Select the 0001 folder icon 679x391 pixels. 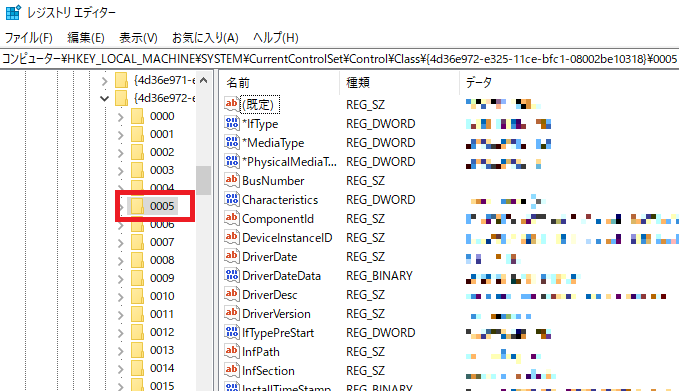(137, 134)
